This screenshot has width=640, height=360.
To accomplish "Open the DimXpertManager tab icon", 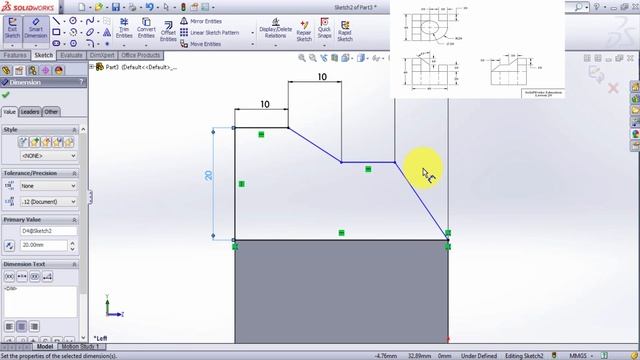I will coord(45,70).
